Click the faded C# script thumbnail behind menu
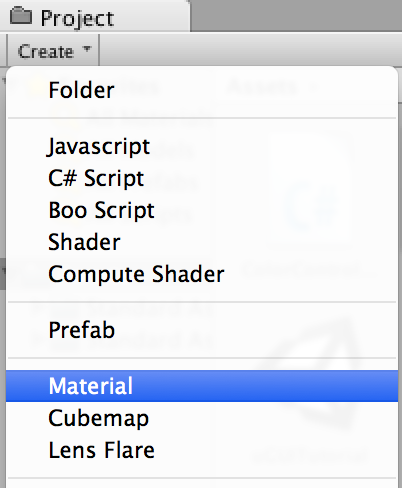The width and height of the screenshot is (402, 488). pos(311,188)
